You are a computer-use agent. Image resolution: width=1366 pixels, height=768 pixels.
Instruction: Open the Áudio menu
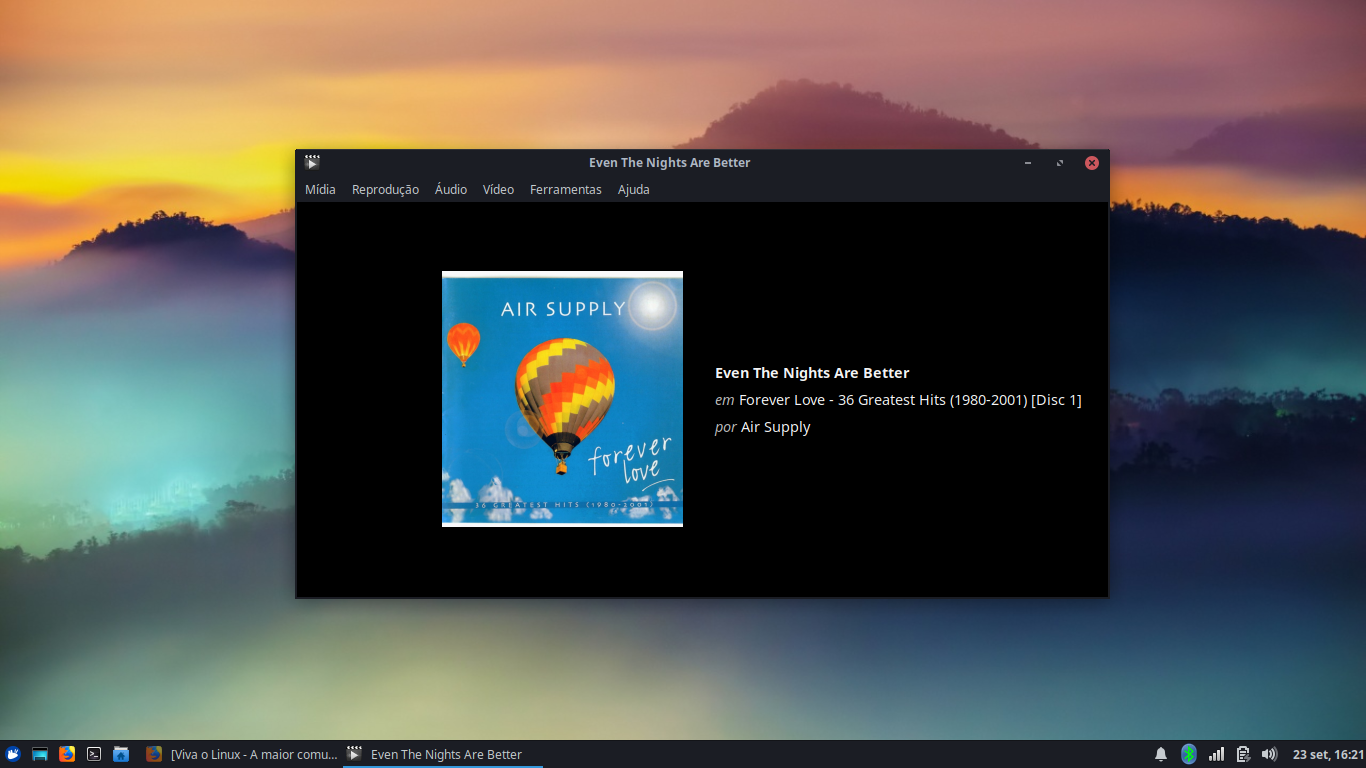click(x=451, y=189)
